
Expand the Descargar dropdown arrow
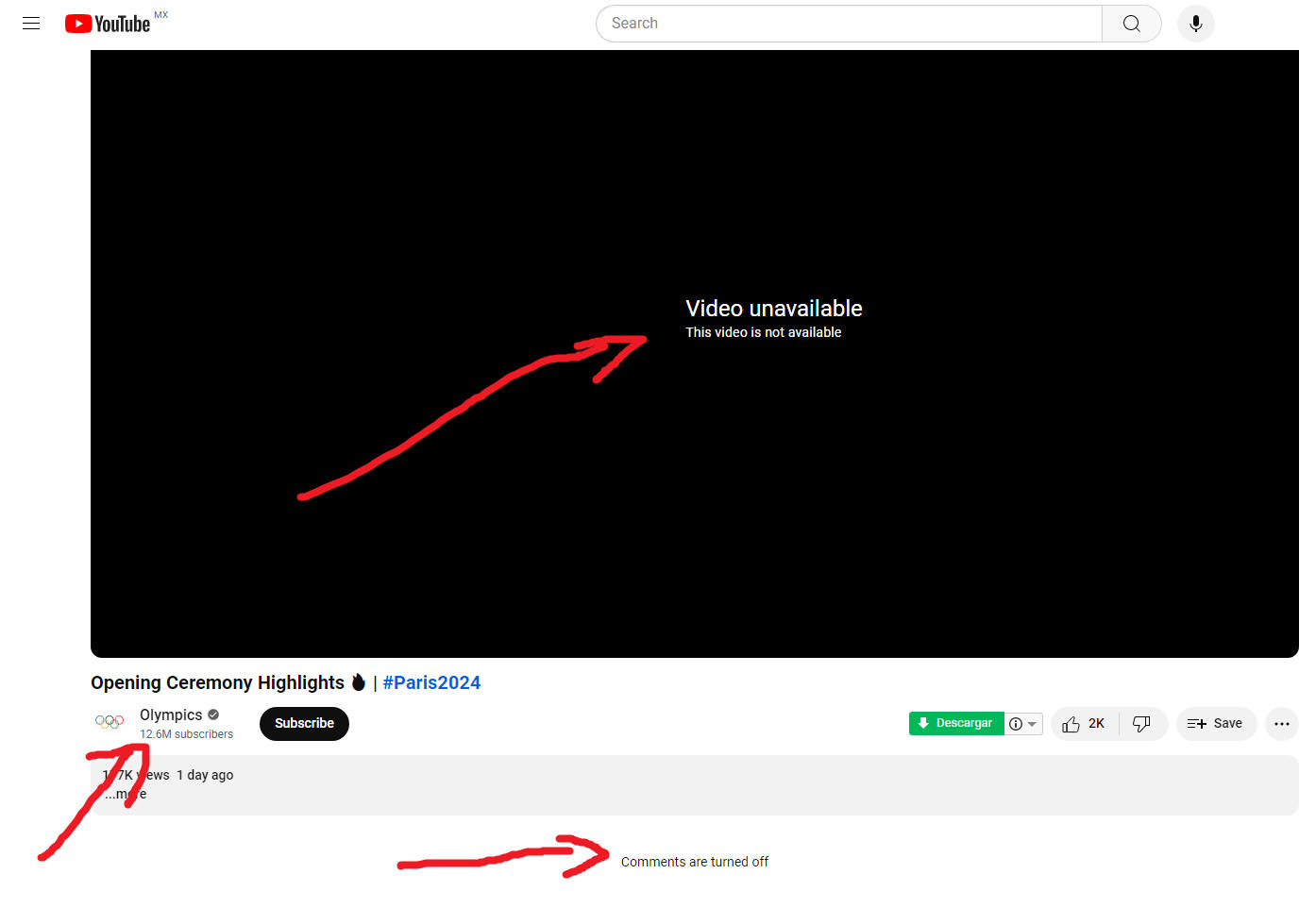pos(1032,724)
